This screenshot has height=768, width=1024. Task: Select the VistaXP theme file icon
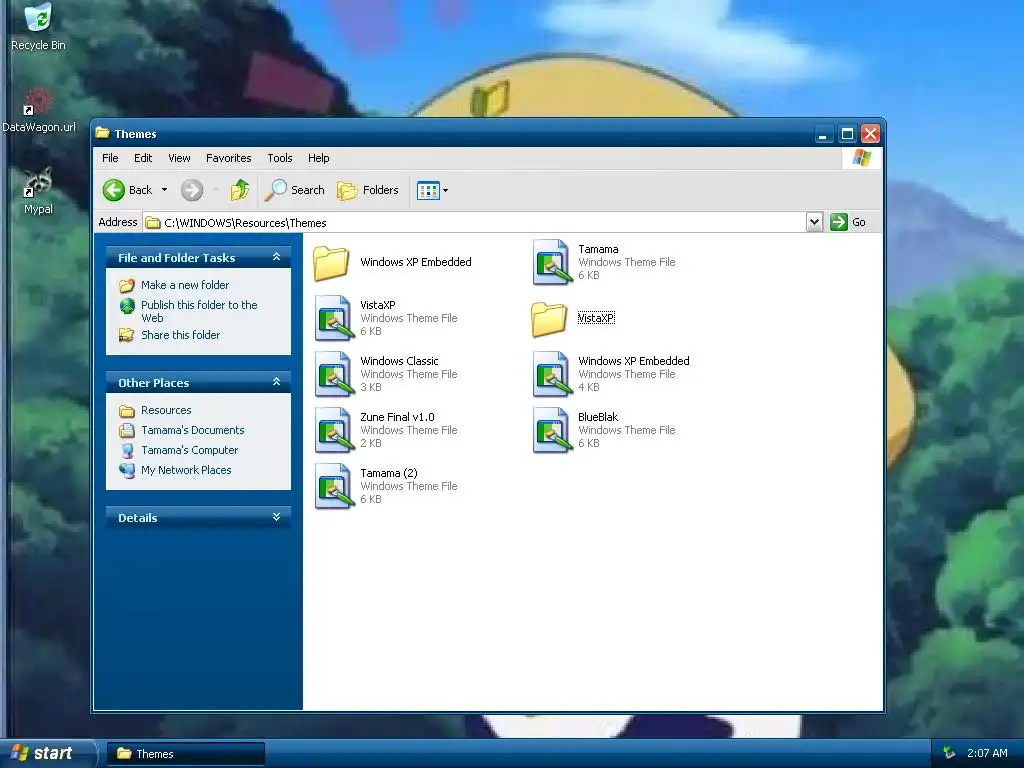click(x=334, y=318)
